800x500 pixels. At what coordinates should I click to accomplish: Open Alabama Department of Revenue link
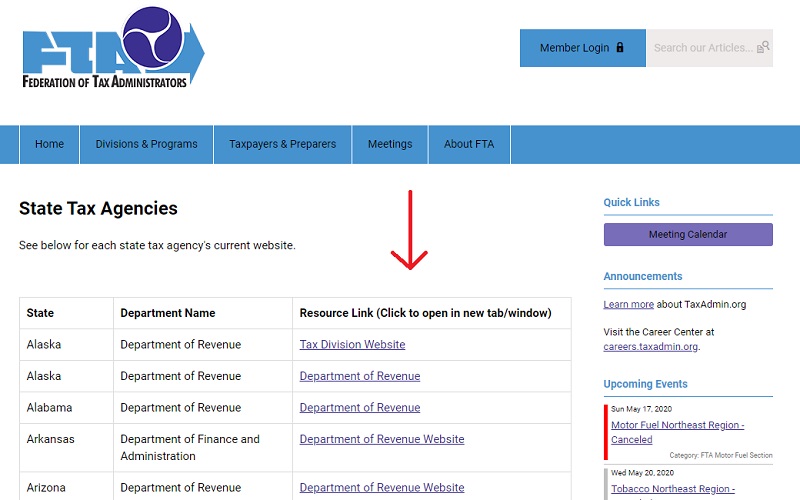click(x=360, y=408)
